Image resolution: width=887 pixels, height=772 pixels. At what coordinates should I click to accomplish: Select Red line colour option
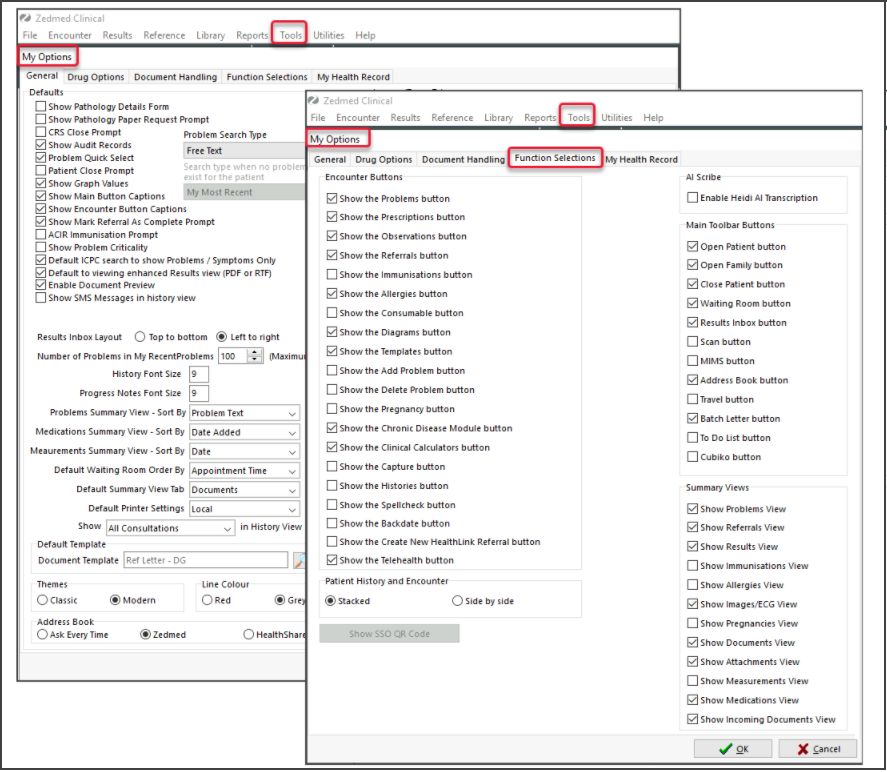(x=207, y=600)
